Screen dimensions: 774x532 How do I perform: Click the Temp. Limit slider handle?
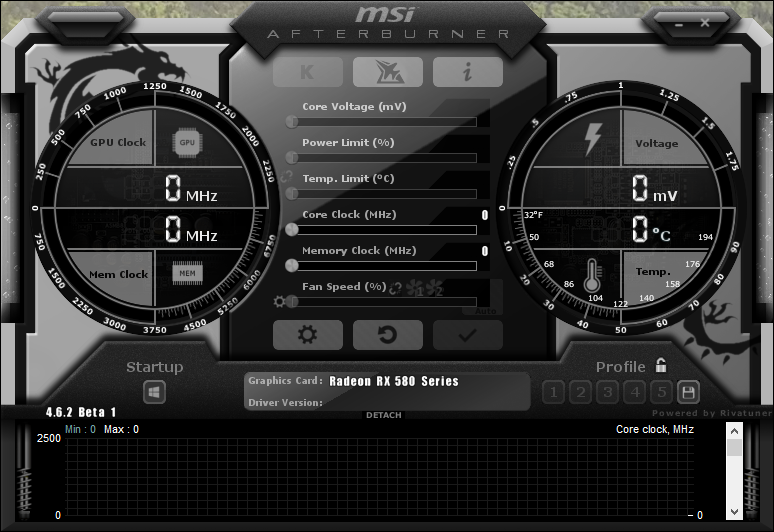[292, 193]
